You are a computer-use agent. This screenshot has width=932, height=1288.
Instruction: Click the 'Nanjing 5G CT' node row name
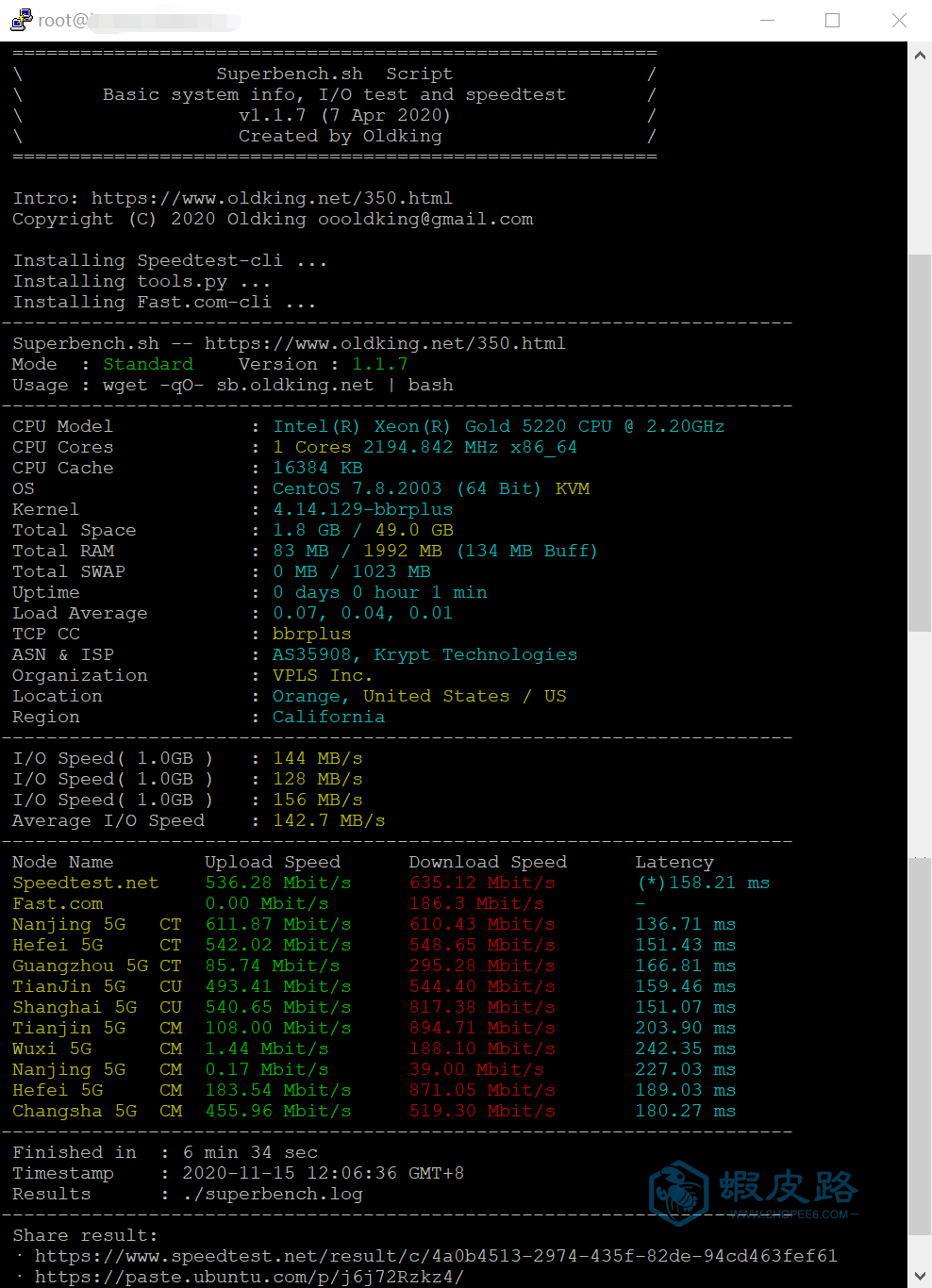[x=97, y=924]
